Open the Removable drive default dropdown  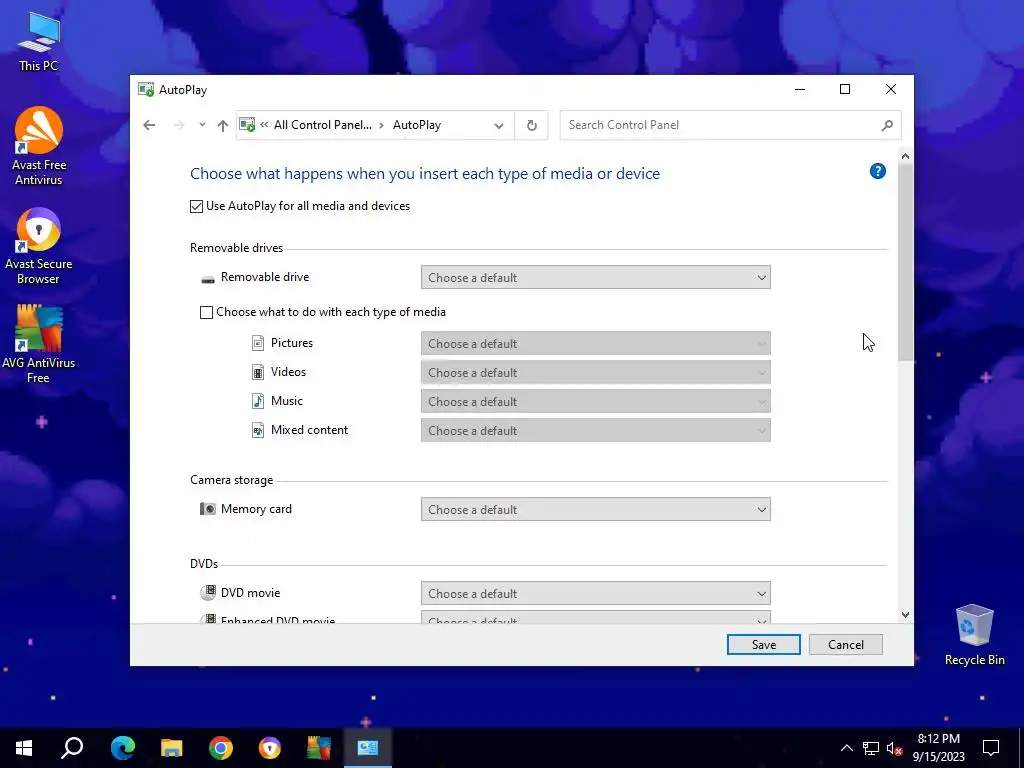(596, 278)
